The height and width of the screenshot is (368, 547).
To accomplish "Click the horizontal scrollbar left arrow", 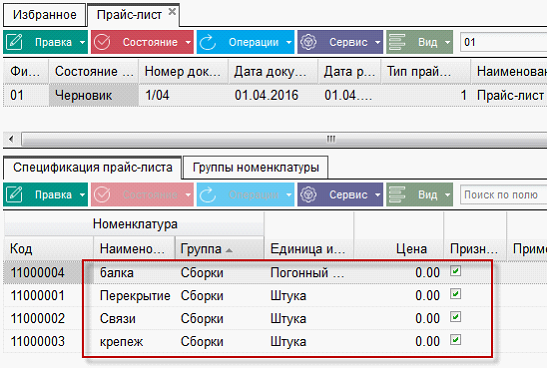I will click(x=12, y=139).
